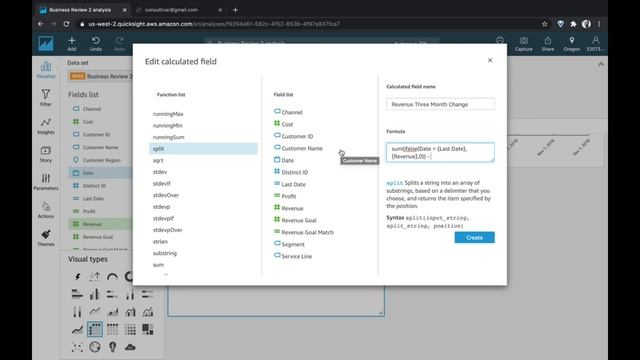Select the highlighted table visual type
This screenshot has width=640, height=360.
coord(95,329)
